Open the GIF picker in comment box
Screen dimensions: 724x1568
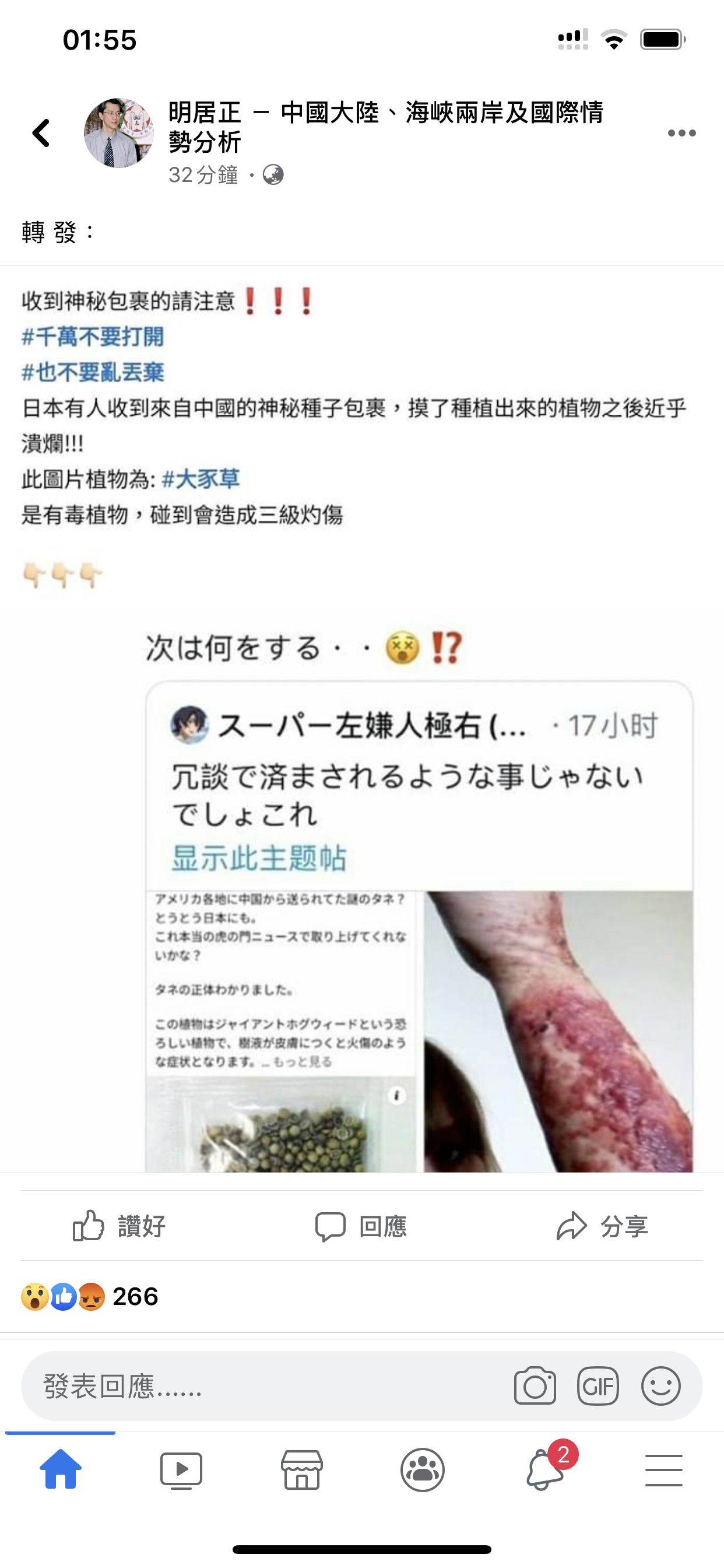(598, 1386)
